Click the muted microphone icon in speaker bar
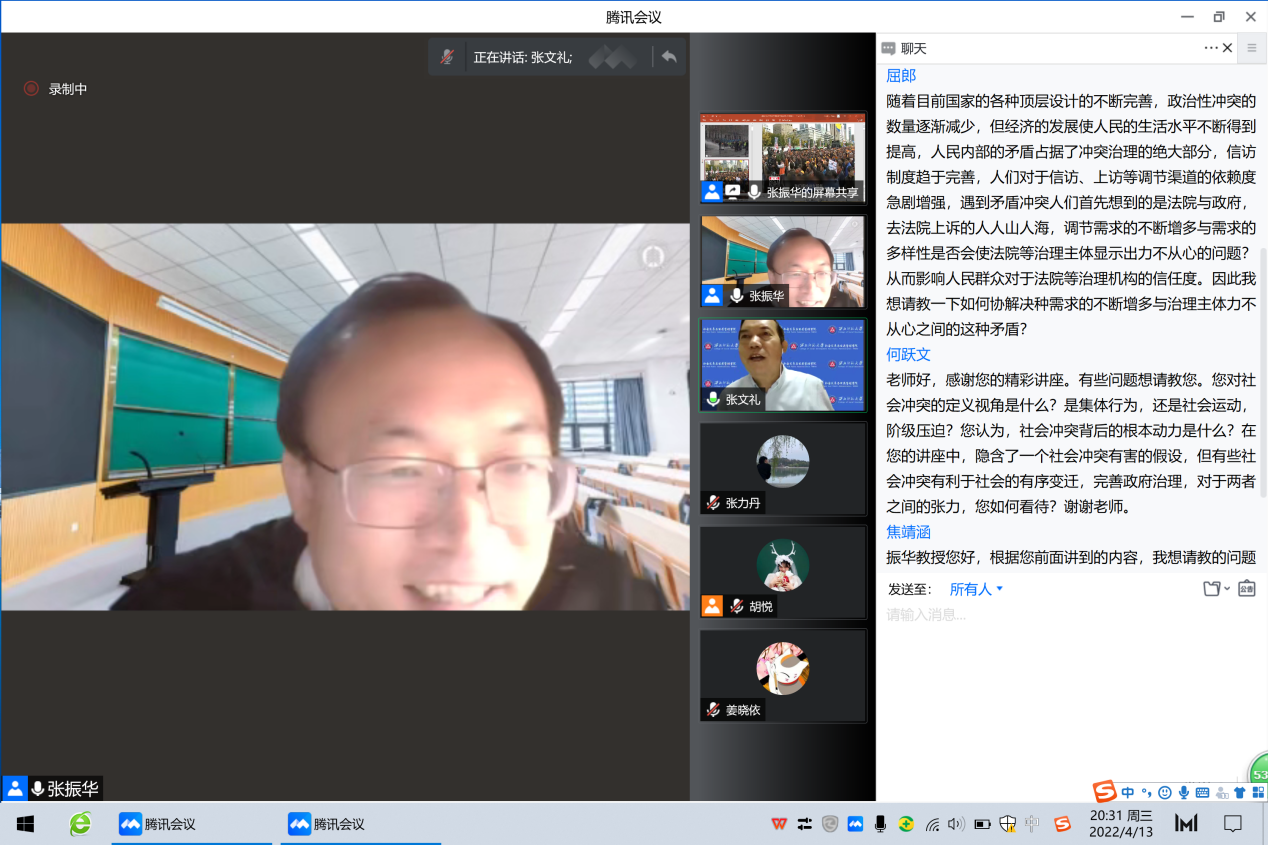The width and height of the screenshot is (1268, 845). click(x=449, y=57)
